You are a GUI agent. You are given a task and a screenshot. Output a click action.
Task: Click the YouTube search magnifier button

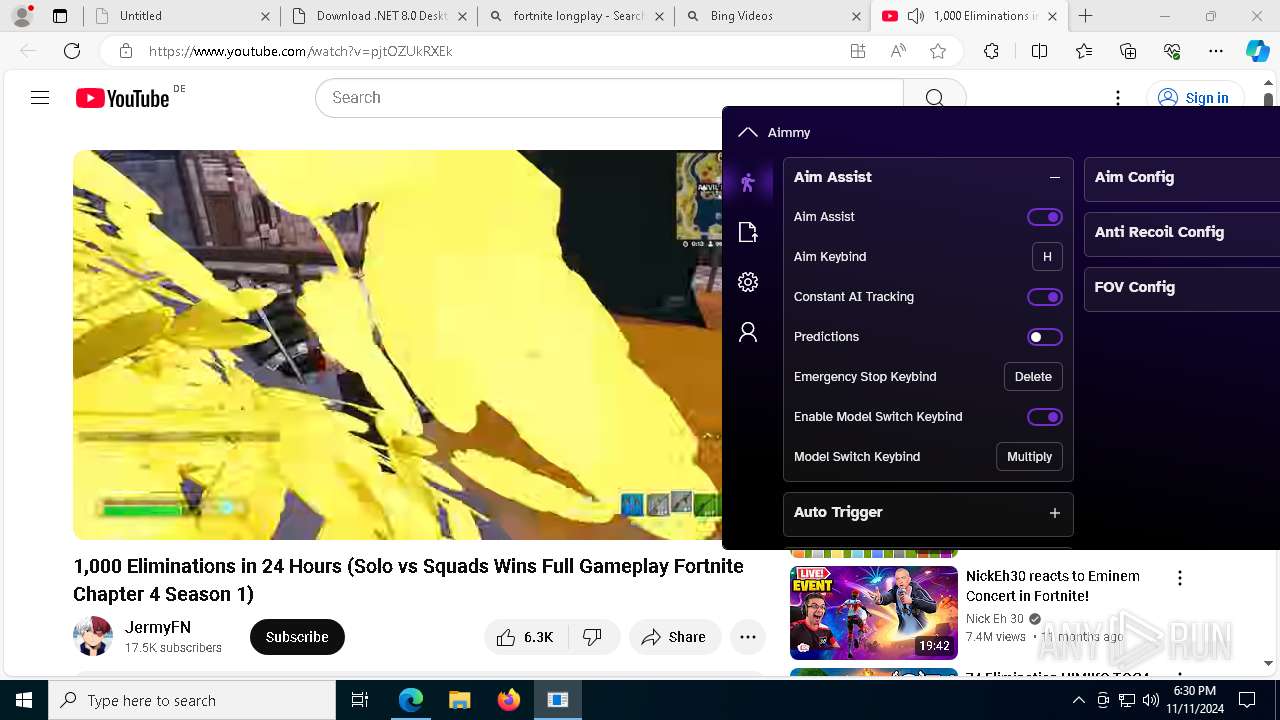pos(934,97)
